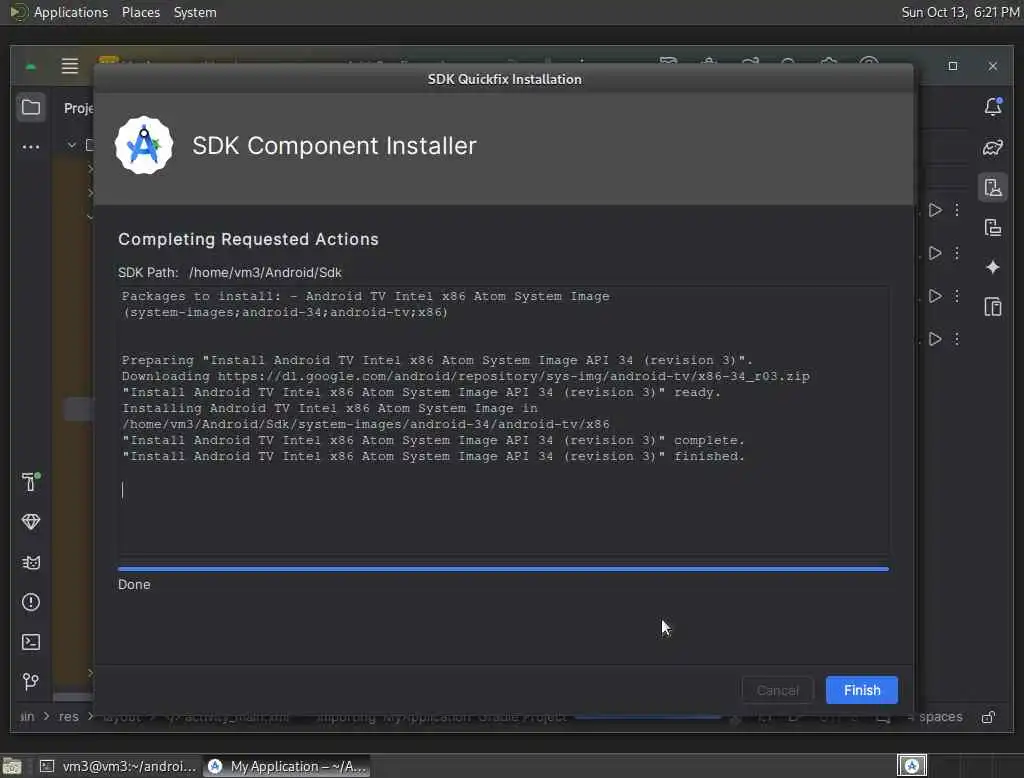Open the Gradle tool window
The width and height of the screenshot is (1024, 778).
[x=993, y=148]
